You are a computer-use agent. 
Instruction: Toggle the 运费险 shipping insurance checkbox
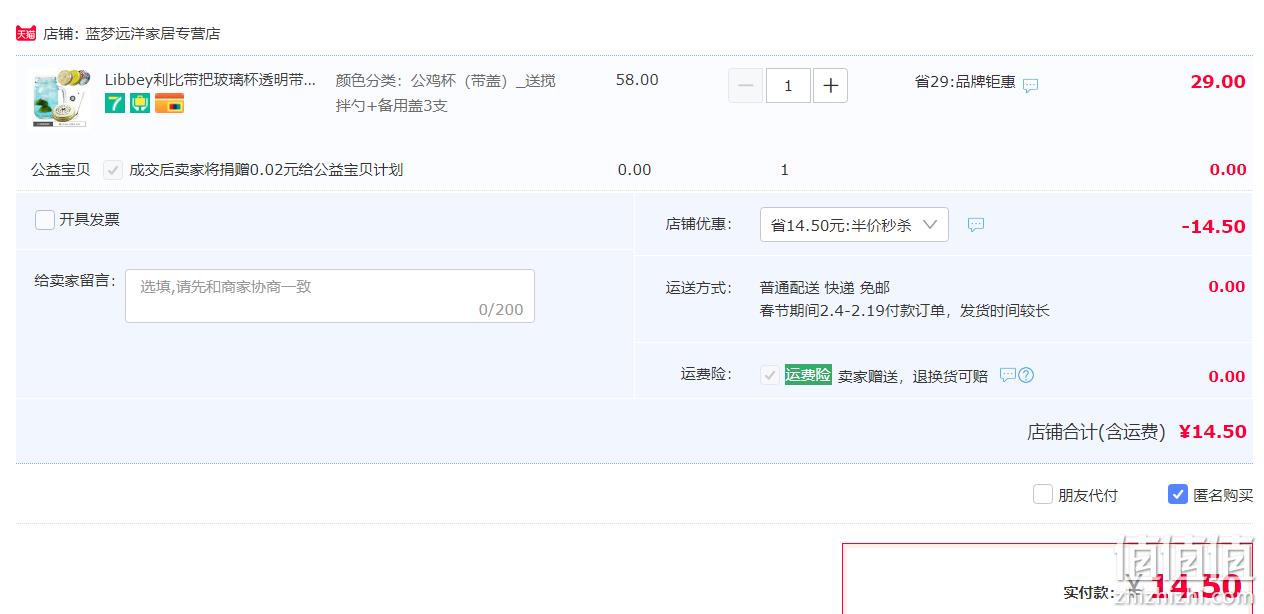point(770,375)
